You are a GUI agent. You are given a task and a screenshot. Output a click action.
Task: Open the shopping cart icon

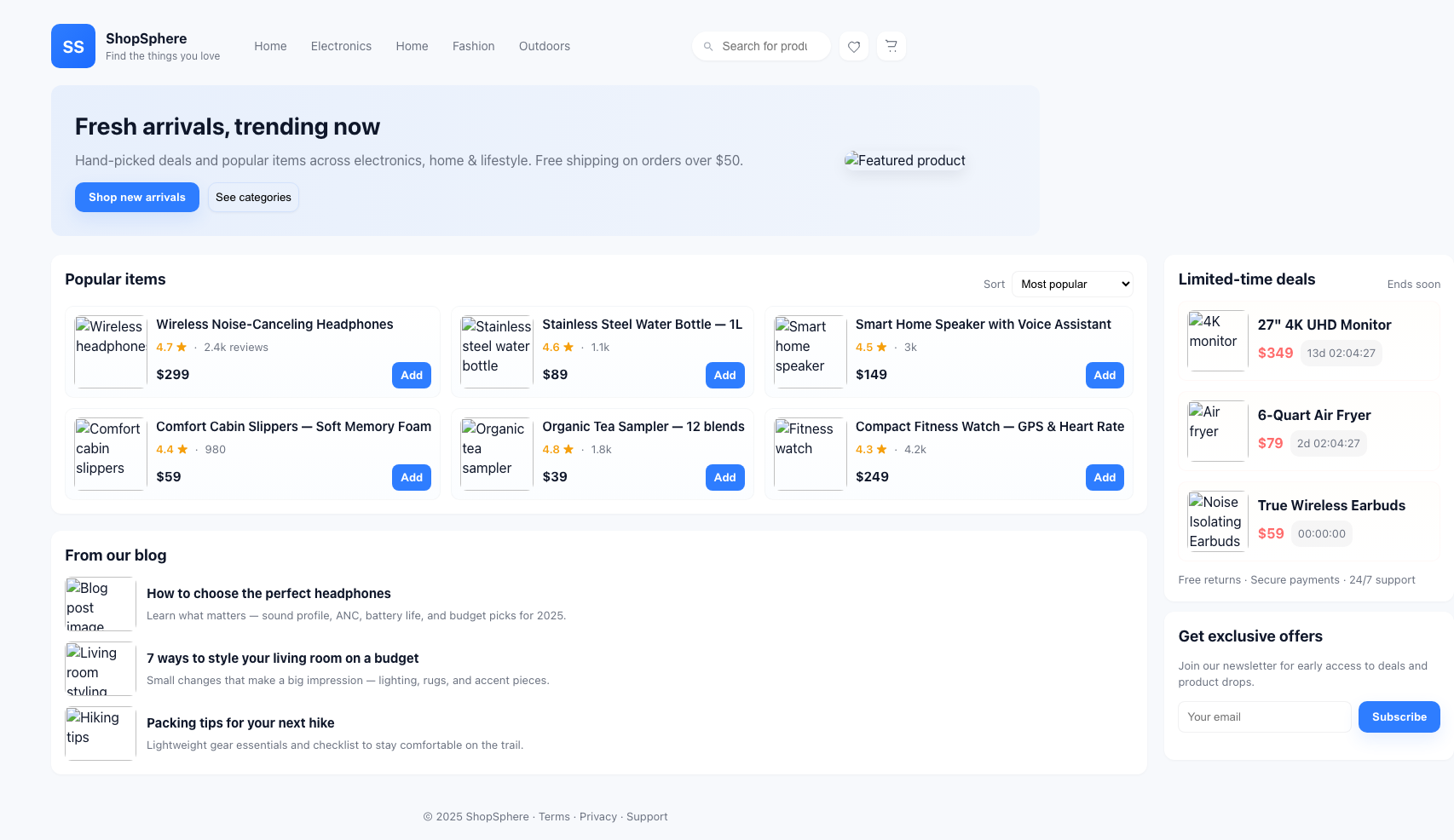point(891,46)
